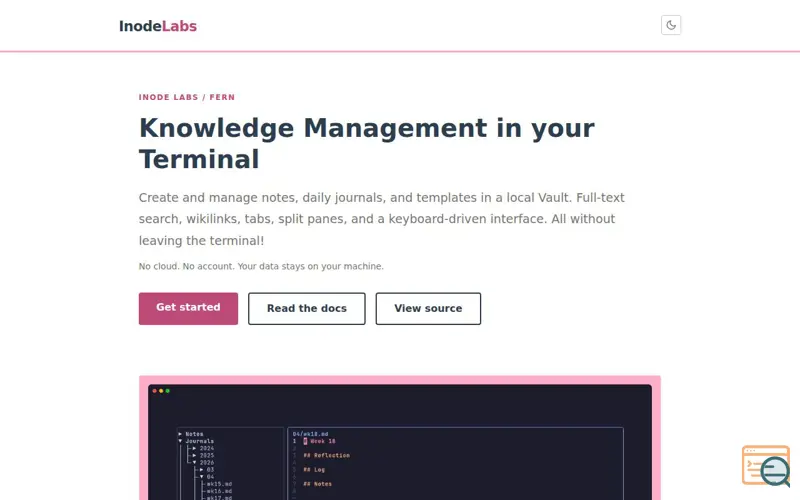
Task: Expand the 2024 folder in demo tree
Action: (x=194, y=448)
